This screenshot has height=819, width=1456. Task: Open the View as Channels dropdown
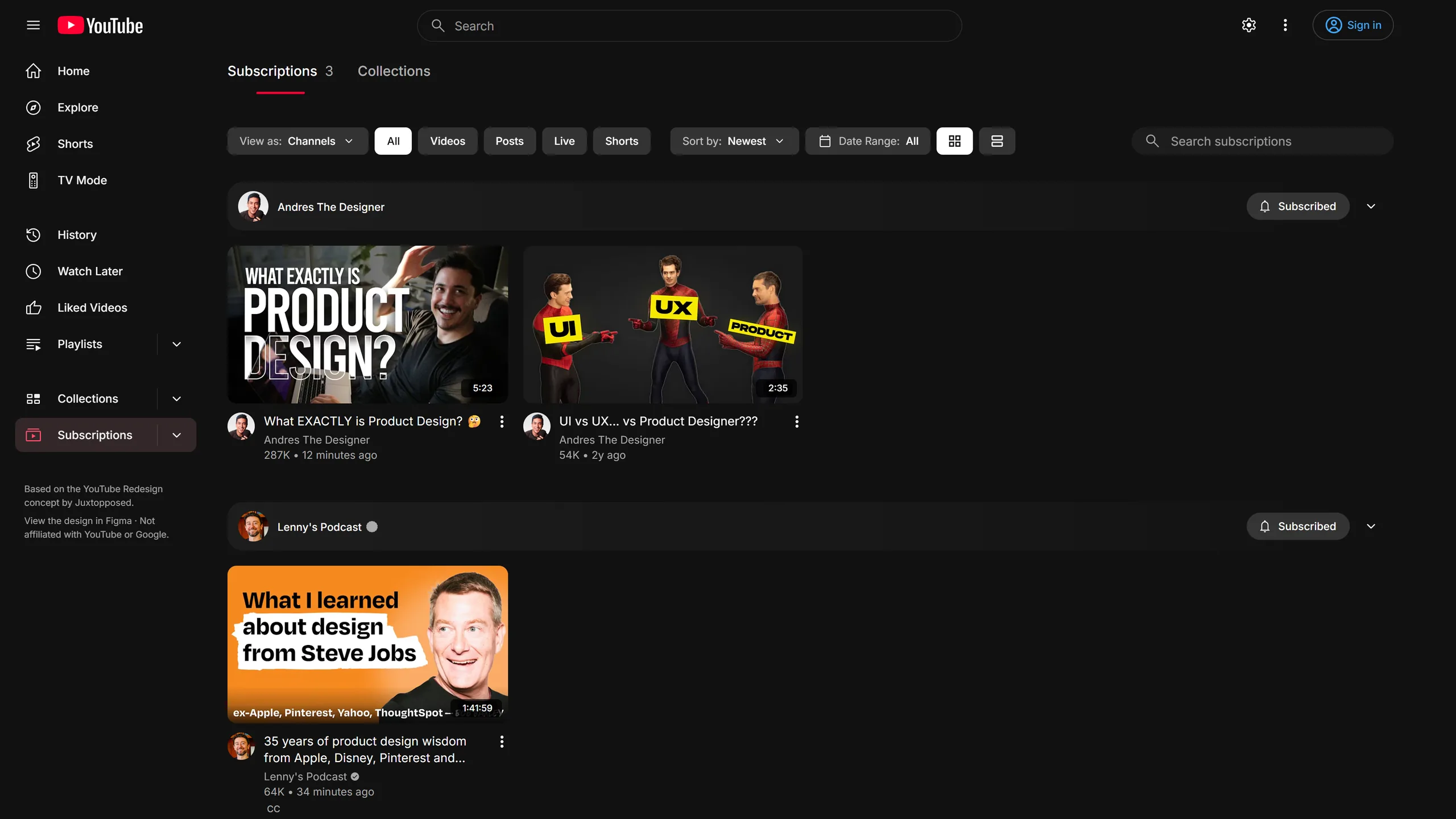297,141
